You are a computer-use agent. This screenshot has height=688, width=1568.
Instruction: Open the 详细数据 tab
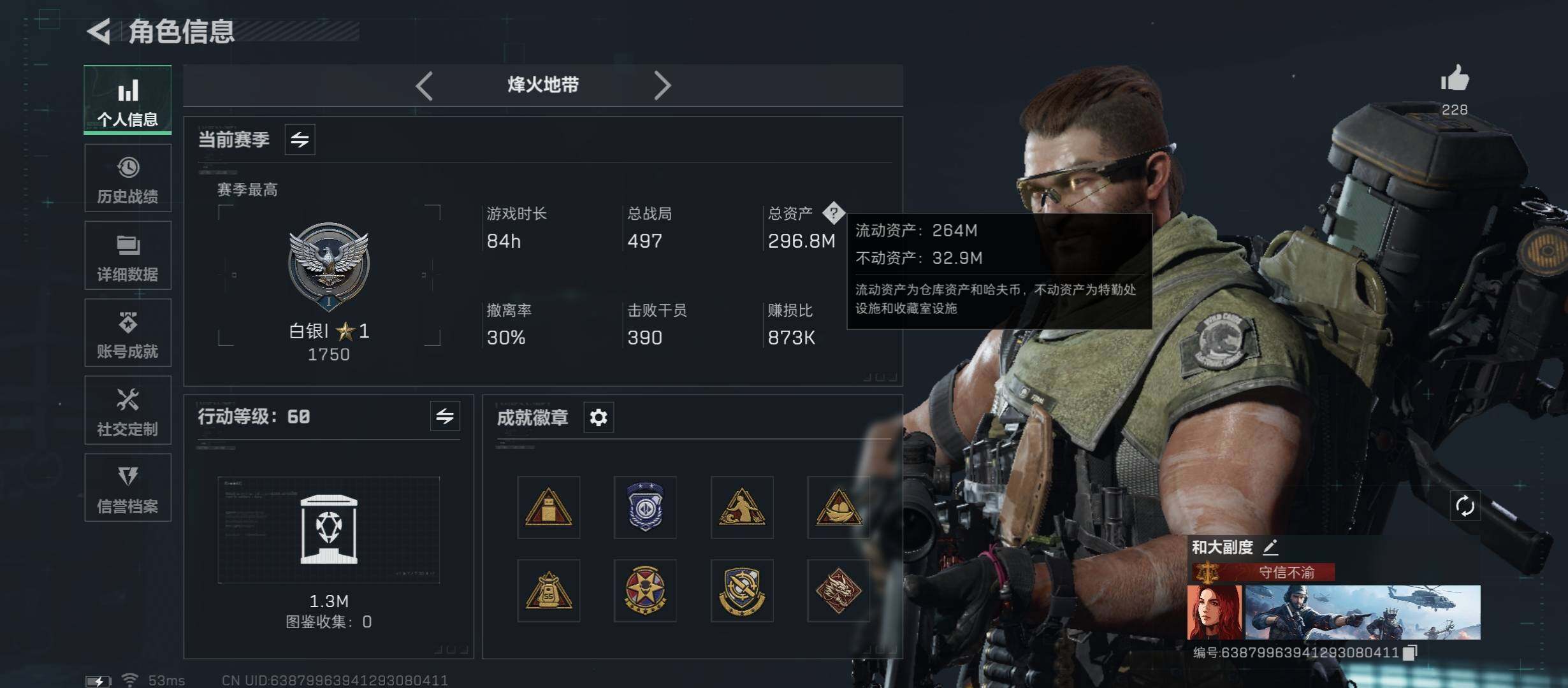pos(127,255)
